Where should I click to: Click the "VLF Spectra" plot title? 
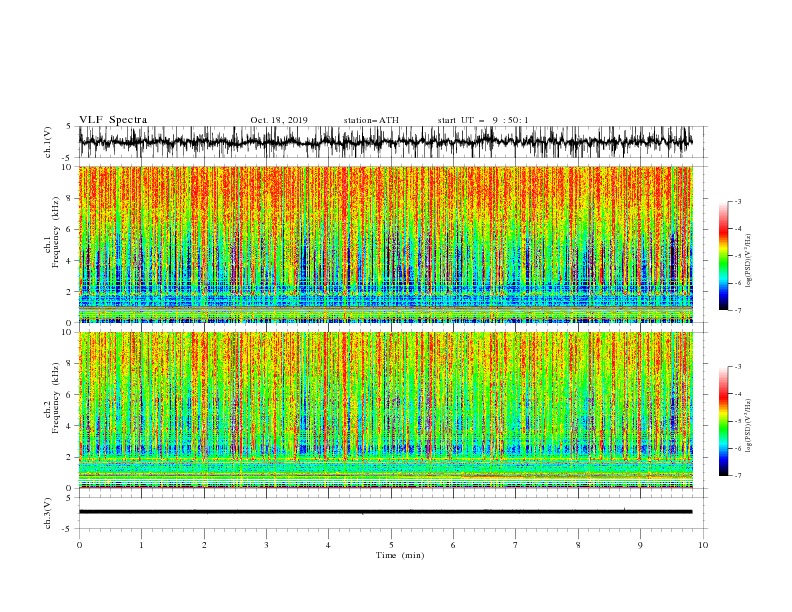113,120
